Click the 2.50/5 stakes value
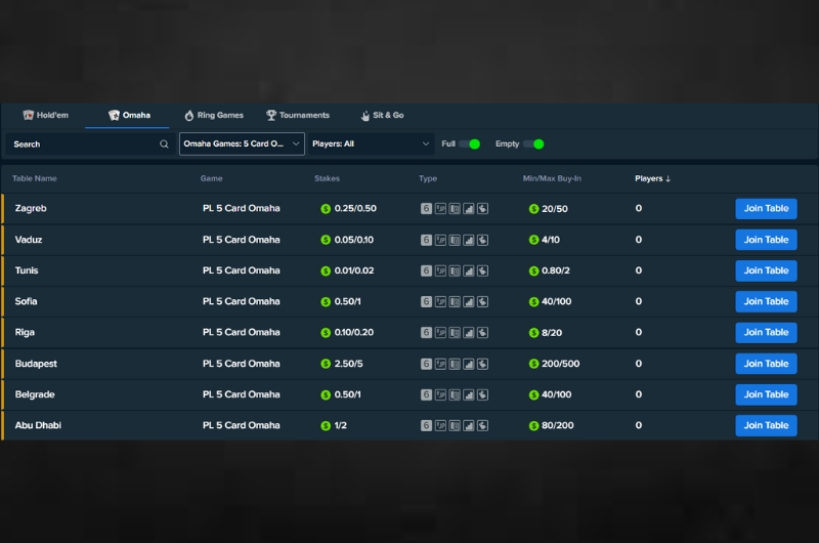819x543 pixels. pyautogui.click(x=348, y=363)
